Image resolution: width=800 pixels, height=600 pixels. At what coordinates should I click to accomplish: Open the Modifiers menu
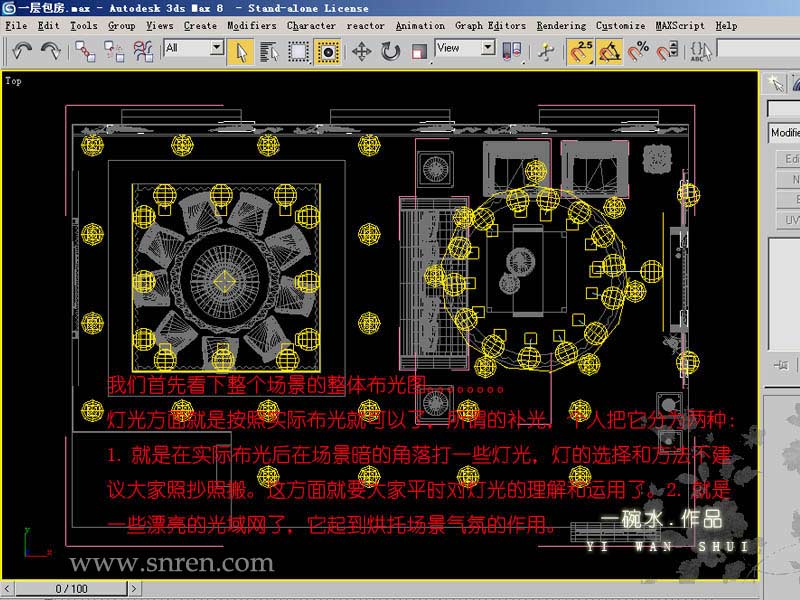(252, 26)
